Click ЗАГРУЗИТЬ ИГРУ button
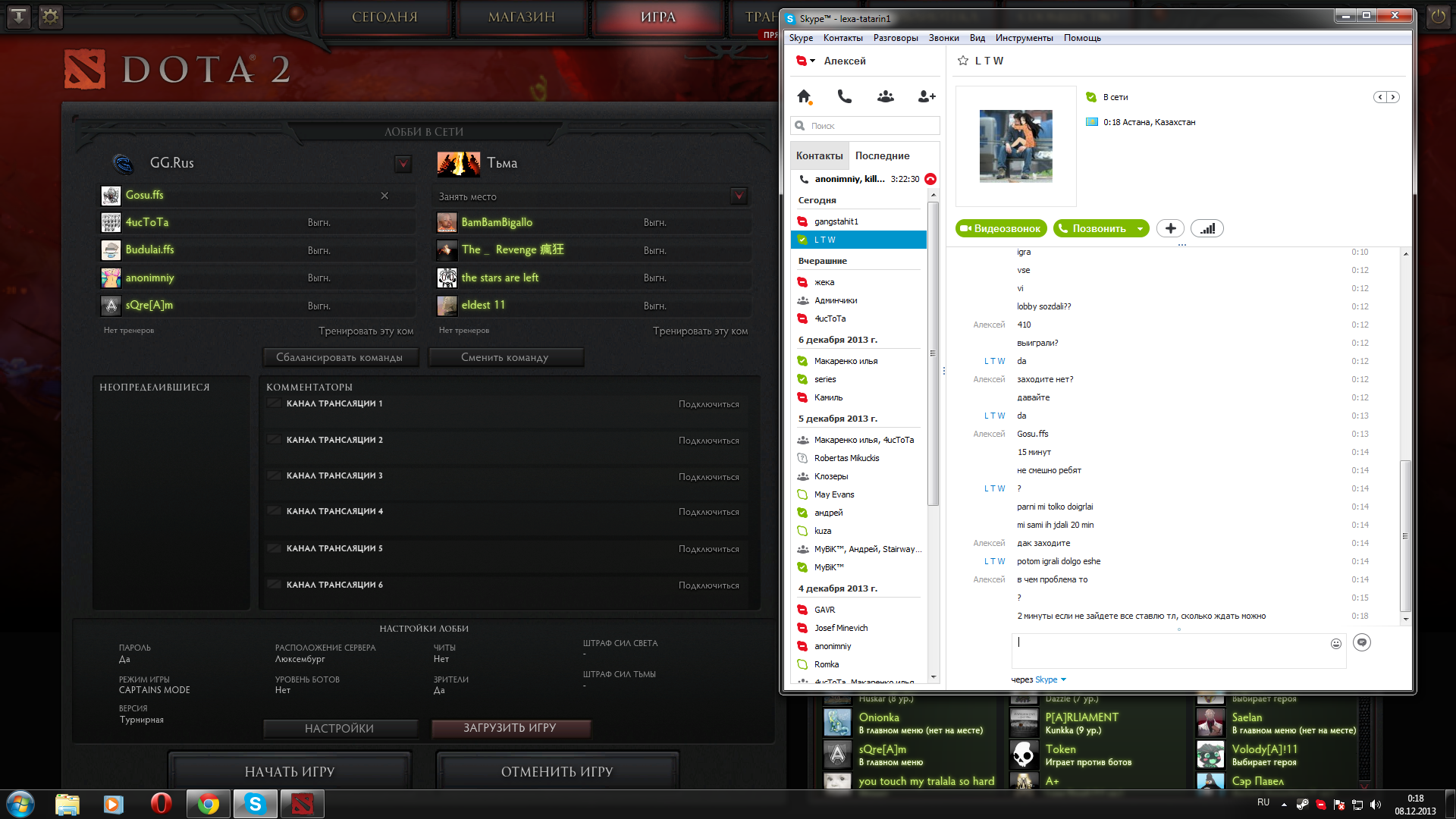The width and height of the screenshot is (1456, 819). point(510,728)
